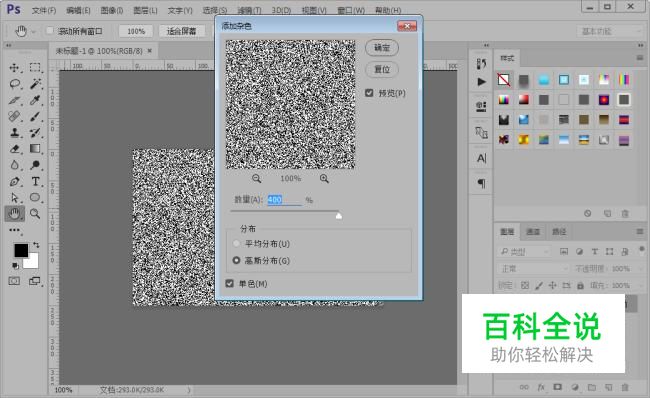The height and width of the screenshot is (398, 650).
Task: Toggle the Monochromatic (单色) checkbox
Action: pyautogui.click(x=229, y=284)
